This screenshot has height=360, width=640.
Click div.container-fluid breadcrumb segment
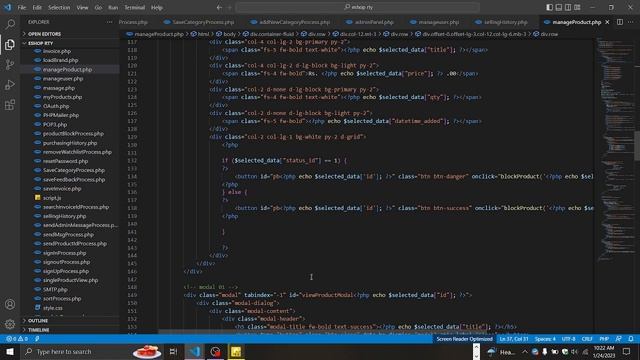[268, 34]
